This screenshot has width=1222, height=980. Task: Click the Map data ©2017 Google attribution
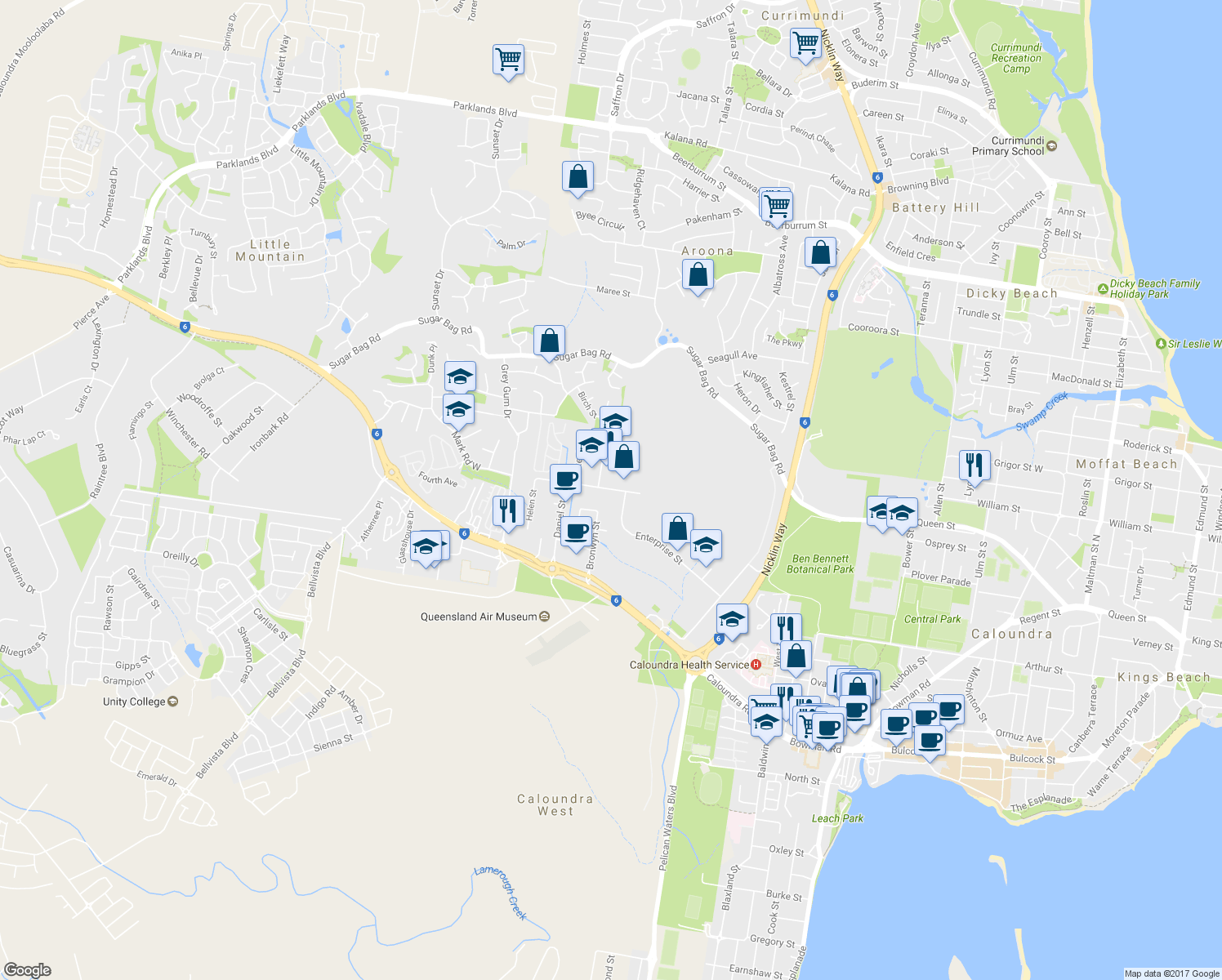tap(1172, 973)
